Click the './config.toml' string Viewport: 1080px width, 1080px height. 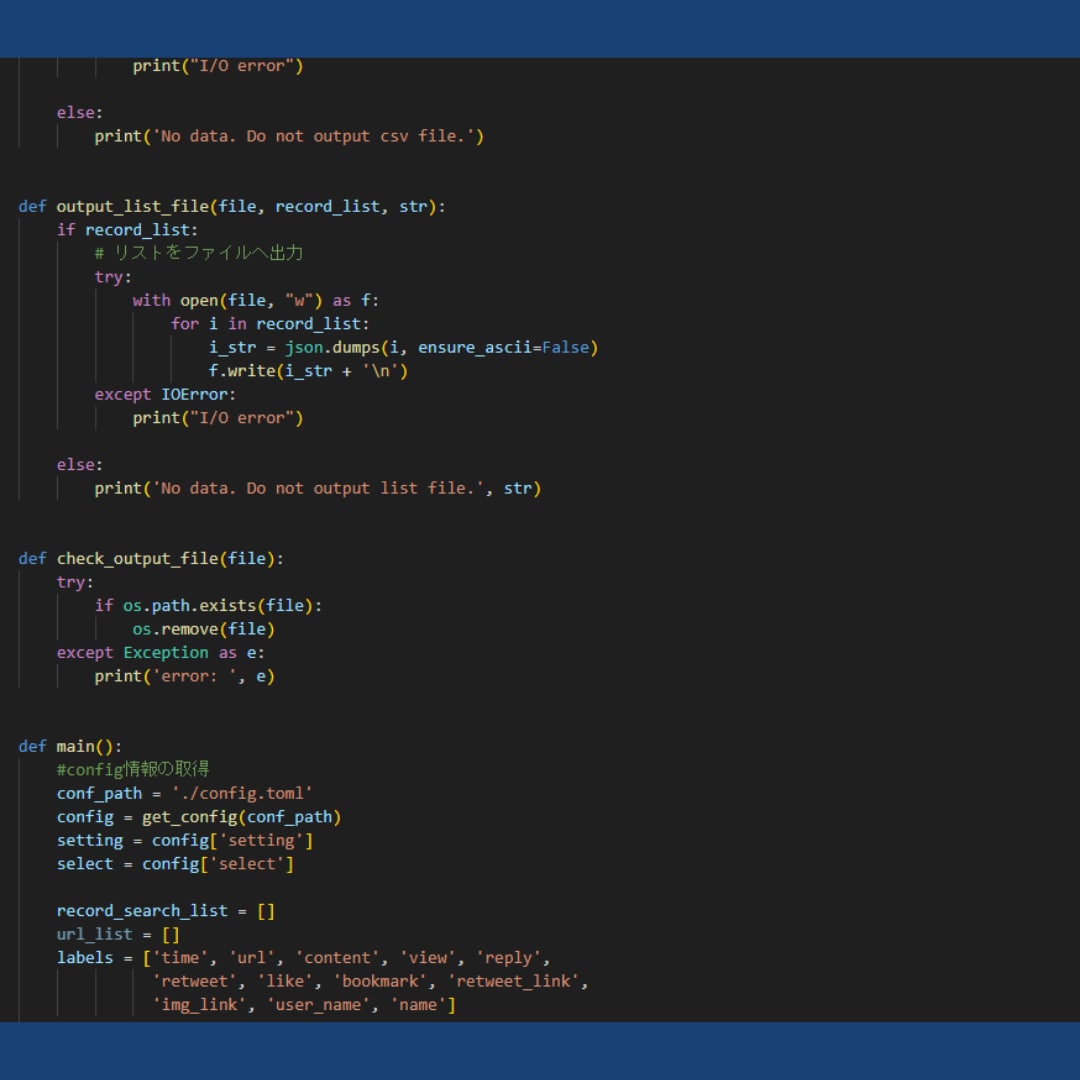click(242, 794)
